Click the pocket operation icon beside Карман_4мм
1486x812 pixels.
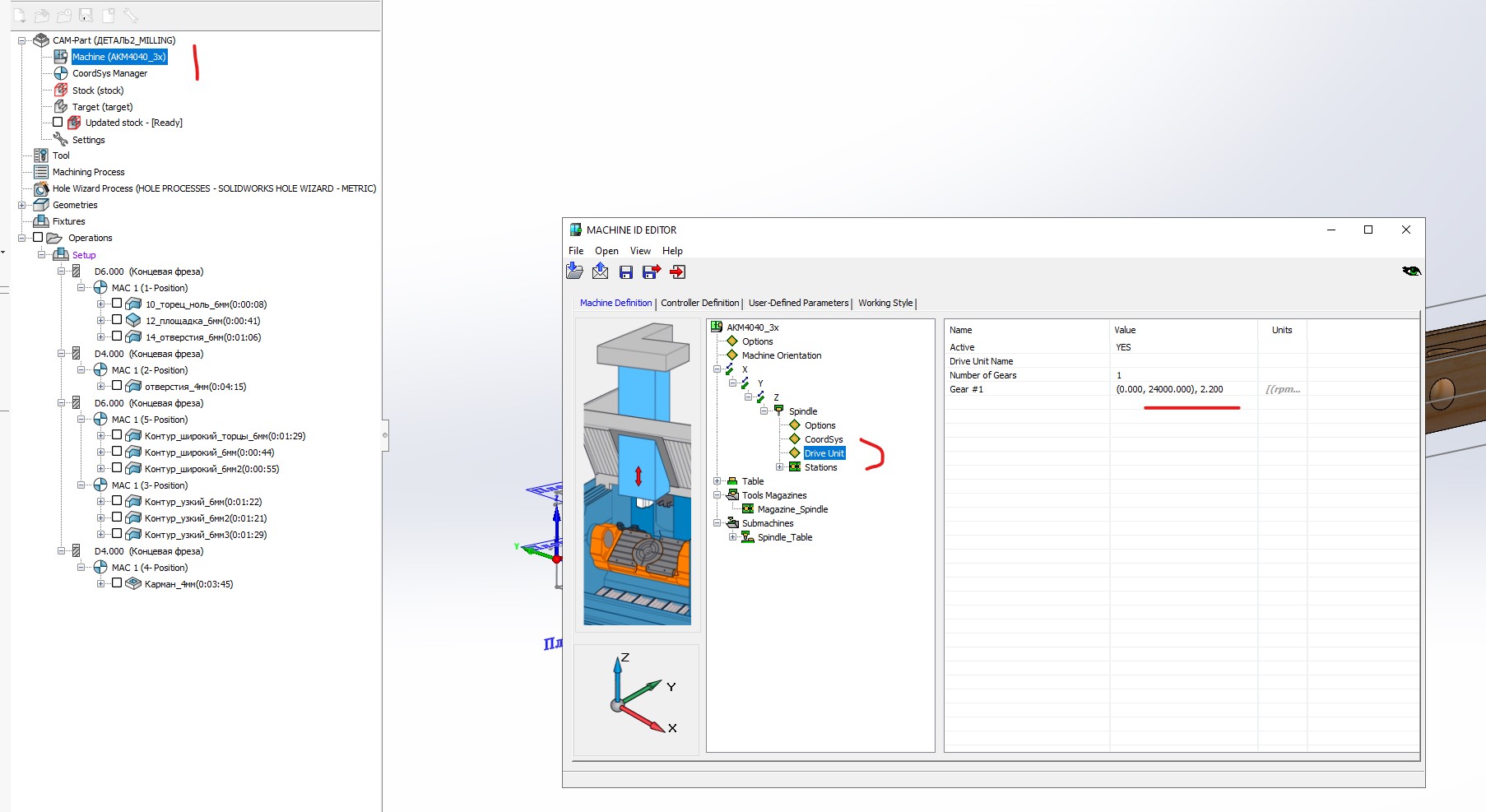(x=133, y=583)
